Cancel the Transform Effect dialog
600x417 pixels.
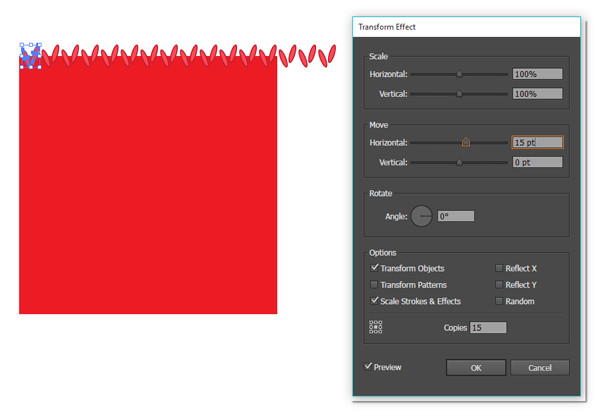(x=540, y=368)
